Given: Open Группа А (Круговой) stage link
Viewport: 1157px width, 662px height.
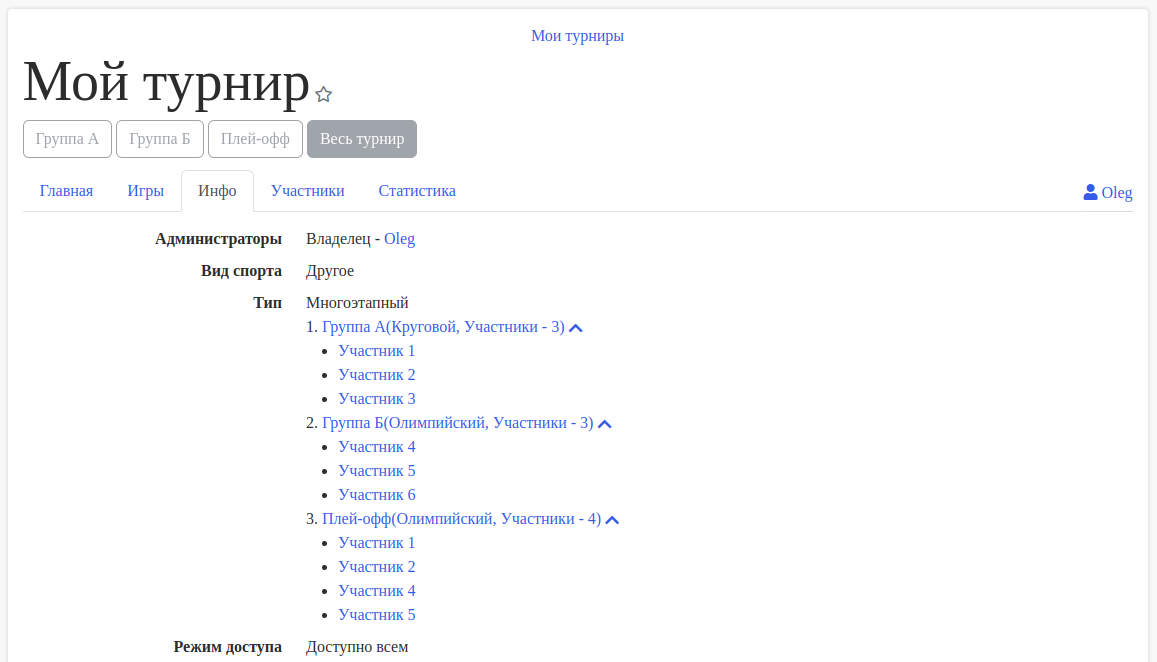Looking at the screenshot, I should click(x=443, y=327).
